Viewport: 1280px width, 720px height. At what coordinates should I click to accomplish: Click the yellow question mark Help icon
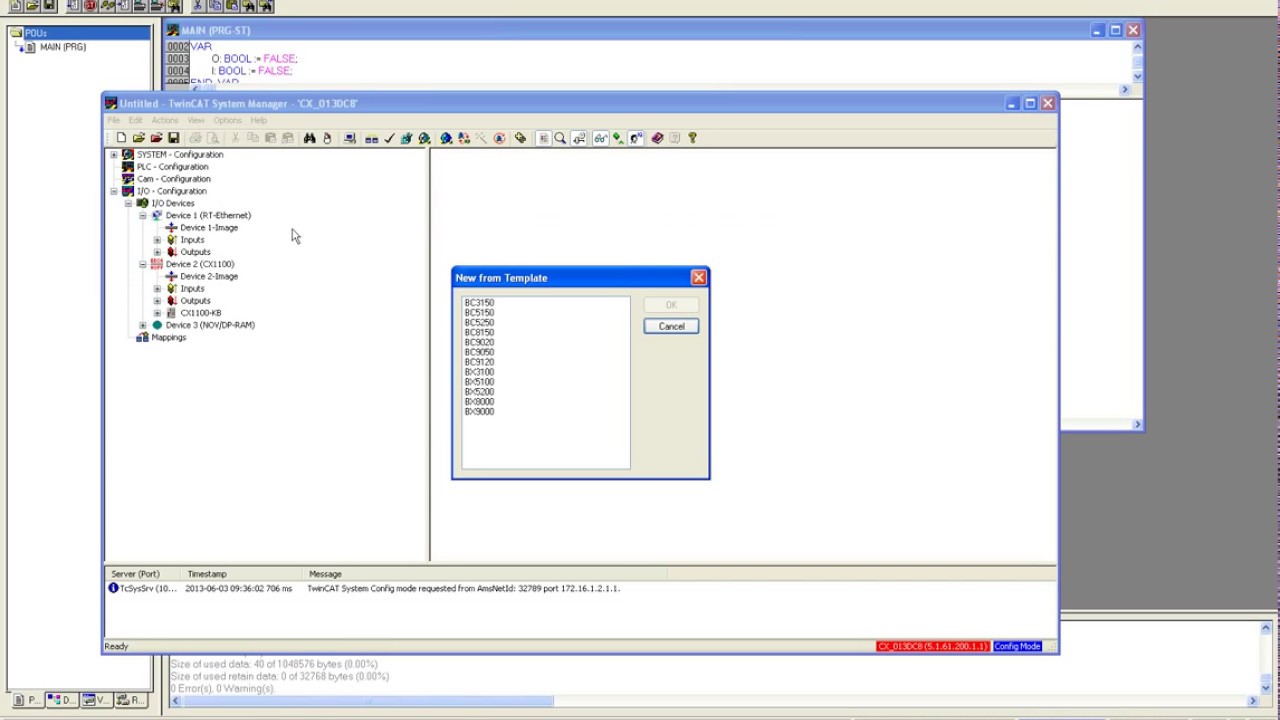point(693,138)
